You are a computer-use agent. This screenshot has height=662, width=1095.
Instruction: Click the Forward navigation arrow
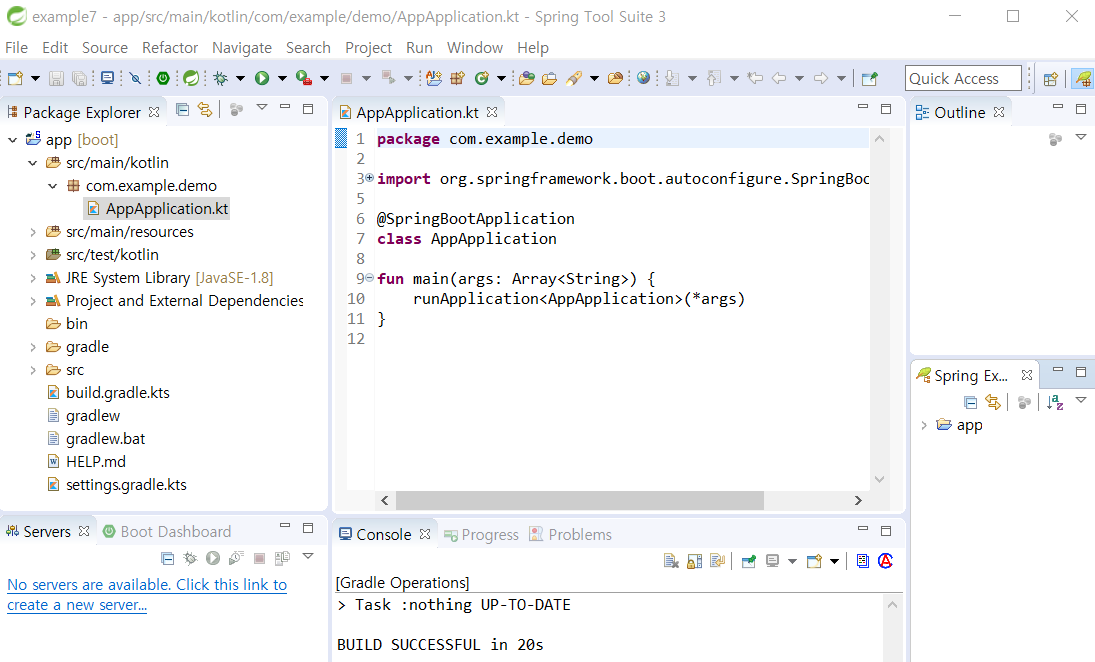(821, 78)
